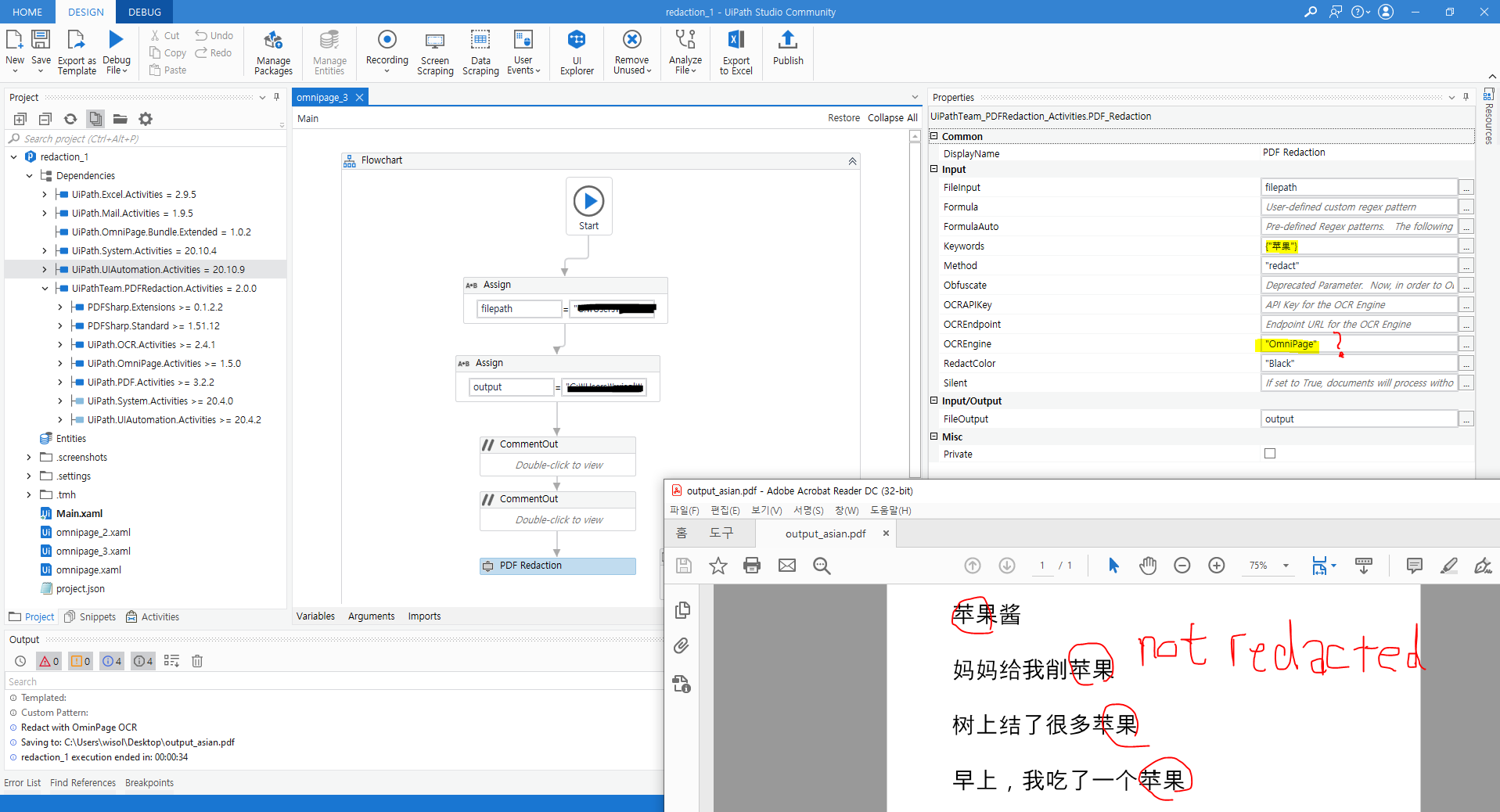The width and height of the screenshot is (1500, 812).
Task: Collapse the redaction_1 project tree node
Action: coord(13,157)
